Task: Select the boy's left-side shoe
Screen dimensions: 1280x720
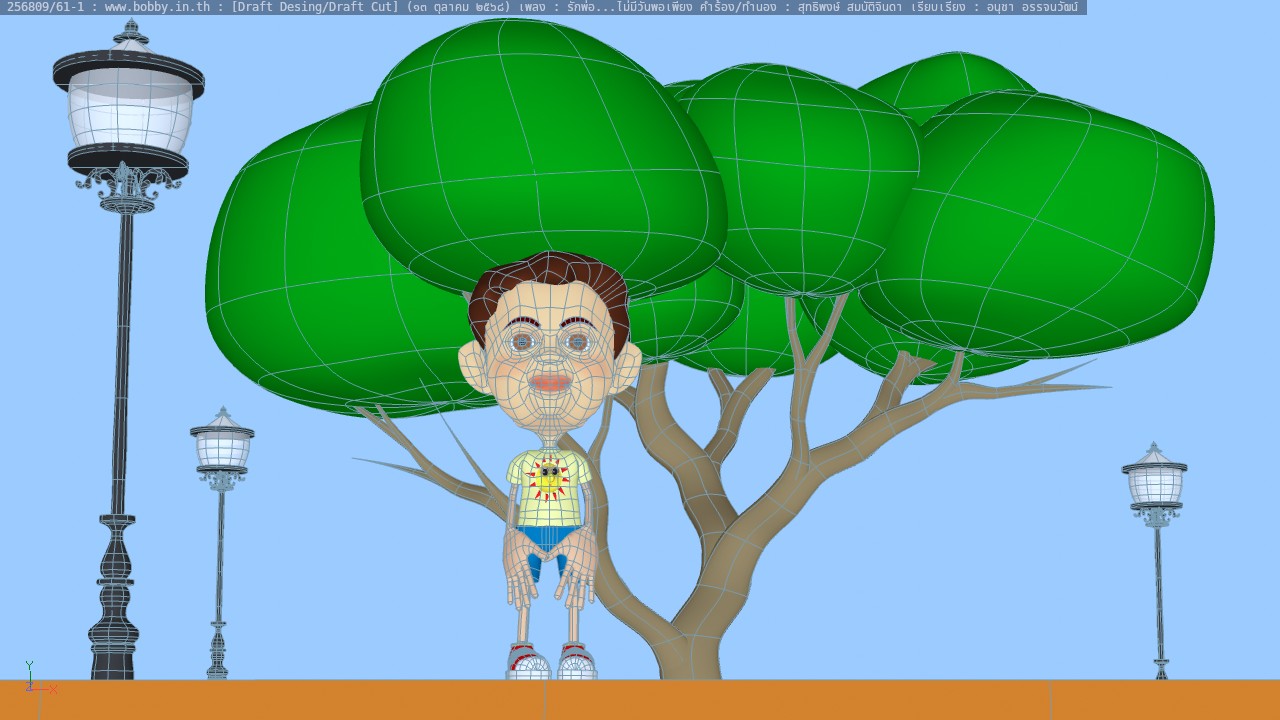Action: click(527, 662)
